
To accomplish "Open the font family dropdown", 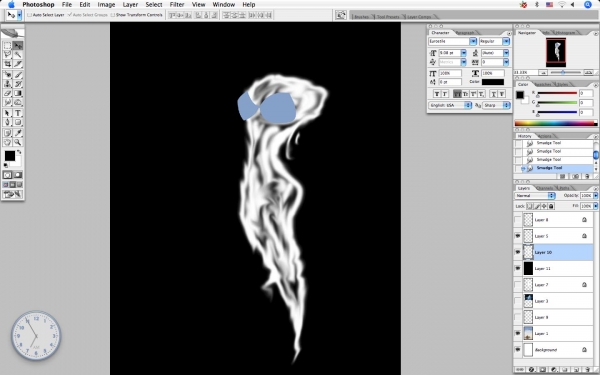I will (473, 41).
